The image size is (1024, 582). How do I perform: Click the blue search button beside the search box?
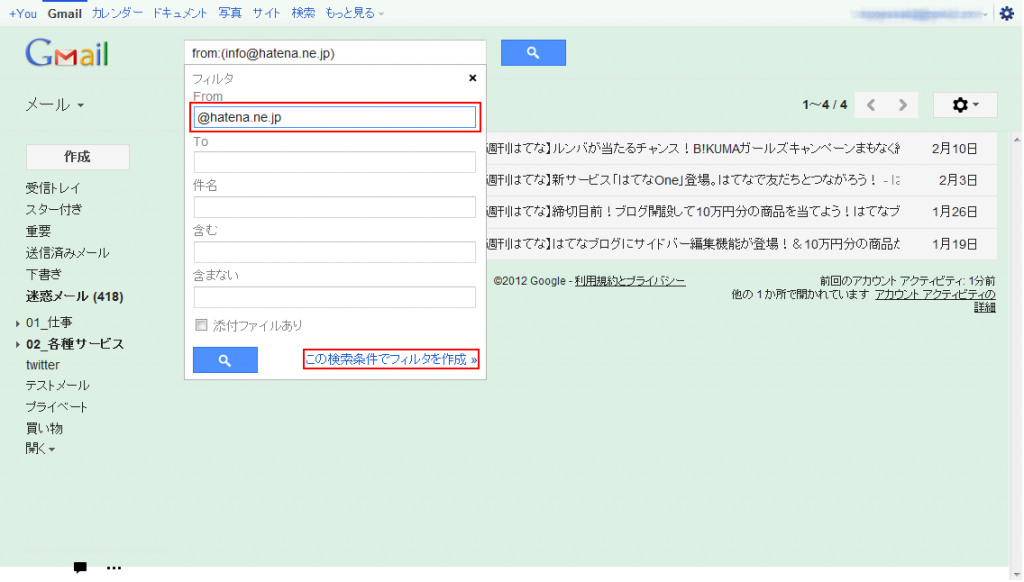pyautogui.click(x=533, y=52)
